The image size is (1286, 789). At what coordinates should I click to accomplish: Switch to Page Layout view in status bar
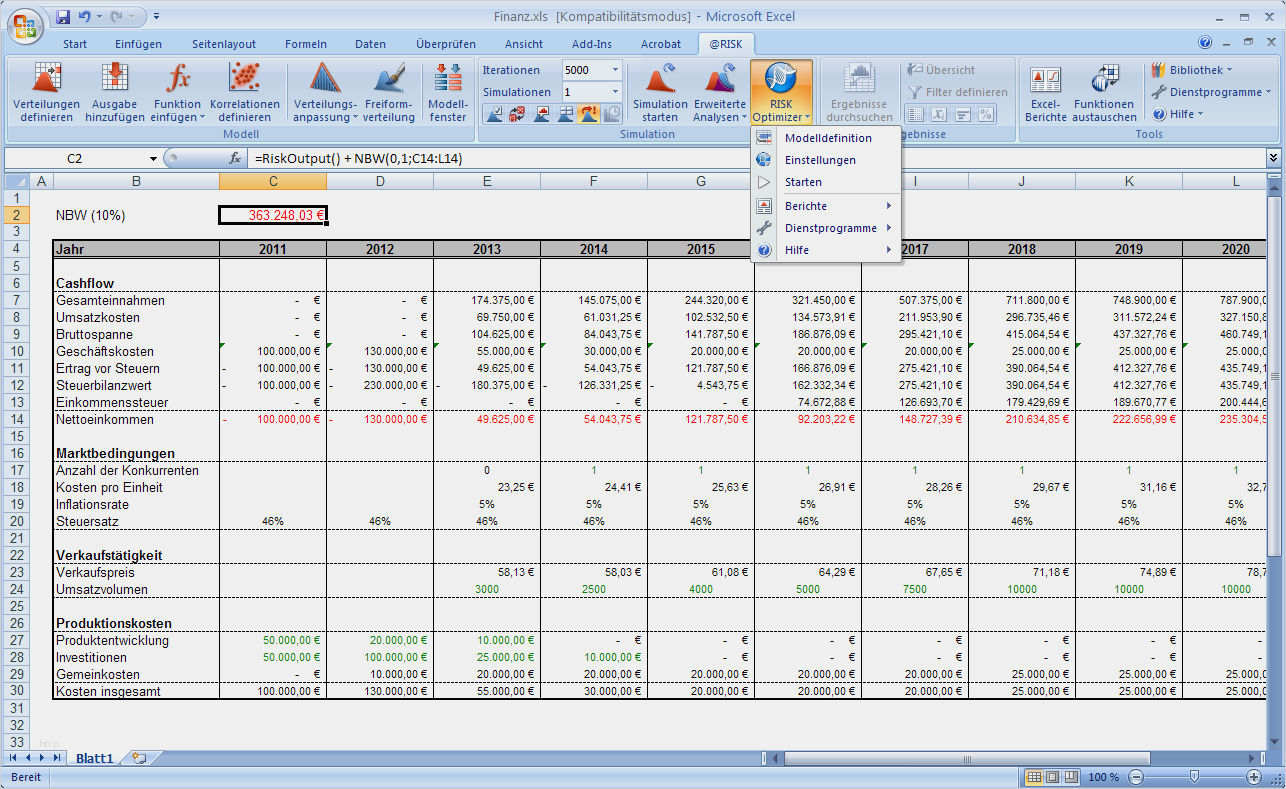(x=1052, y=777)
